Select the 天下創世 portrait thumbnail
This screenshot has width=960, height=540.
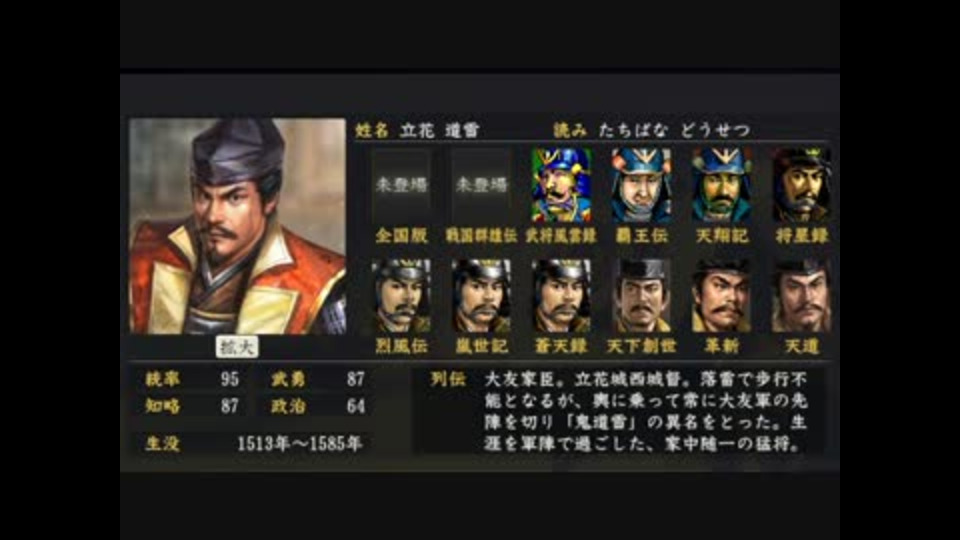click(x=641, y=296)
